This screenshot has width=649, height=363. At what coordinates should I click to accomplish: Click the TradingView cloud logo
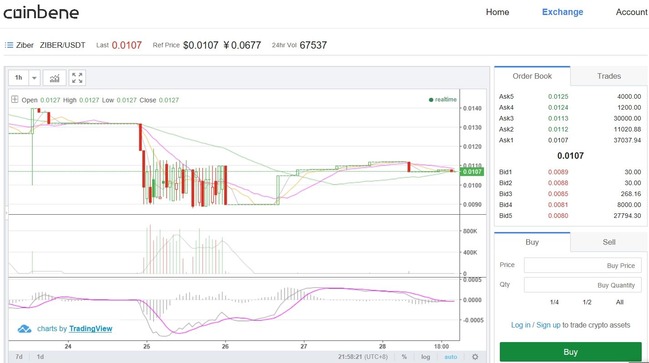24,329
